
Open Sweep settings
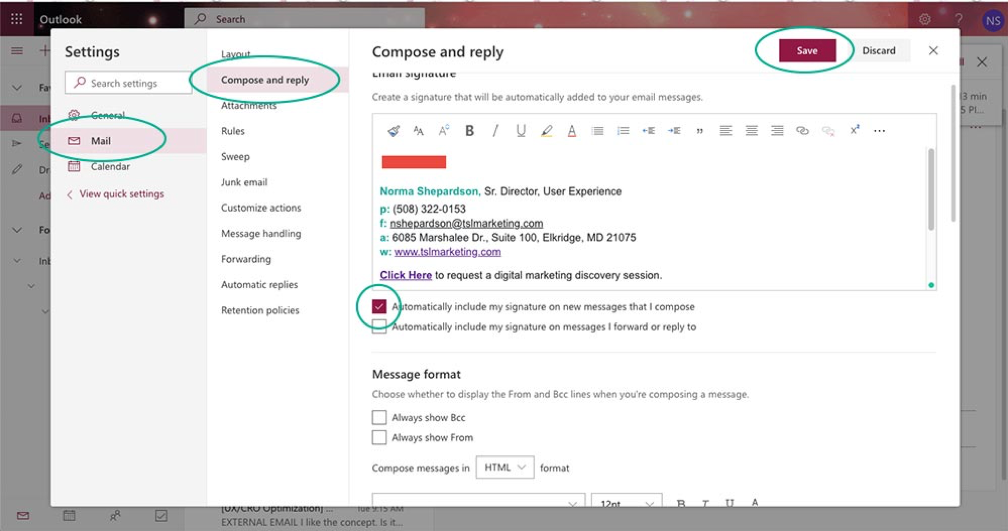[235, 156]
